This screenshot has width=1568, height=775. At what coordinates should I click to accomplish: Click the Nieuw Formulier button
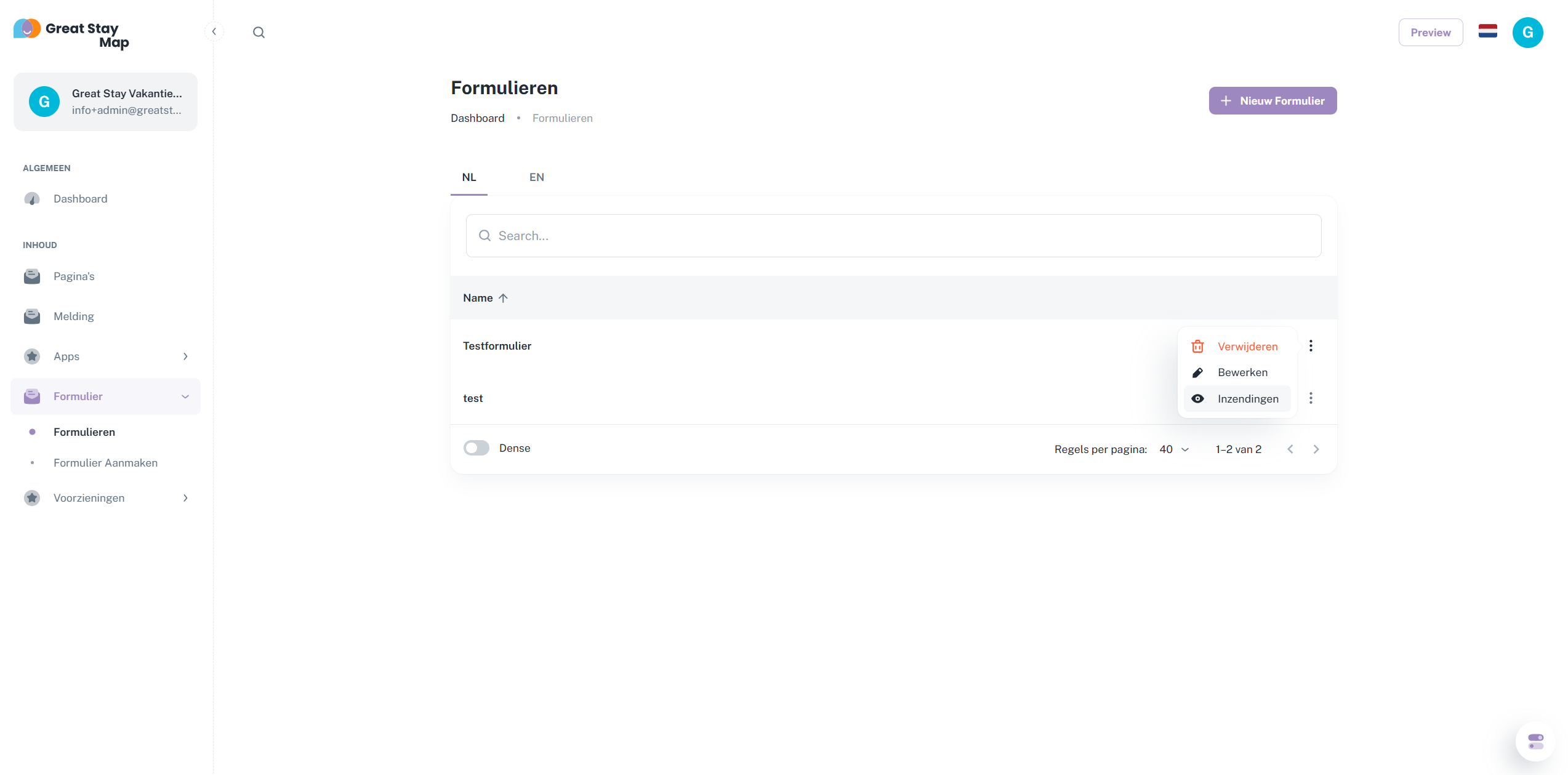click(x=1272, y=101)
